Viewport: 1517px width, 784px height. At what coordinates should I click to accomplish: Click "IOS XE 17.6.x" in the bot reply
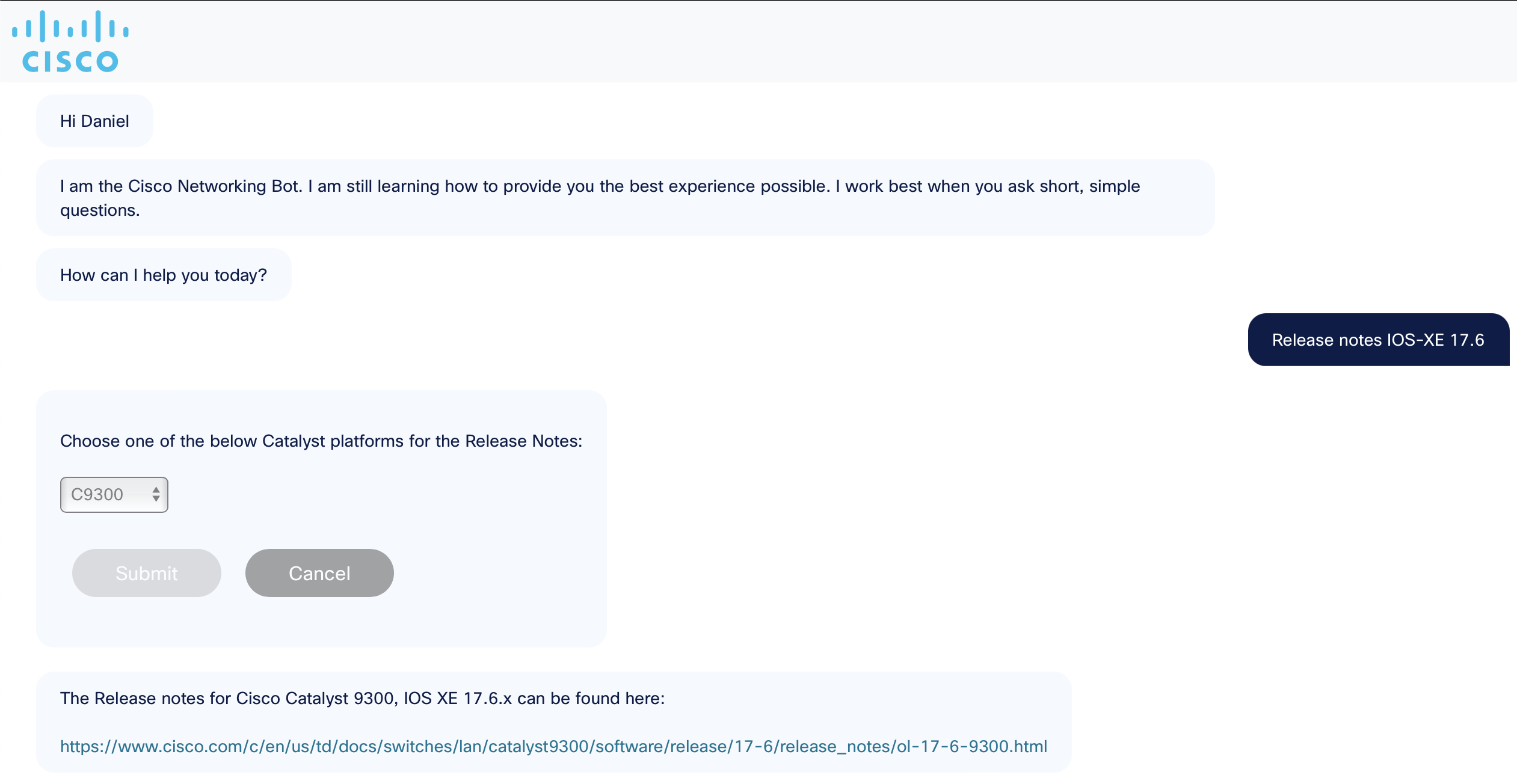coord(457,699)
